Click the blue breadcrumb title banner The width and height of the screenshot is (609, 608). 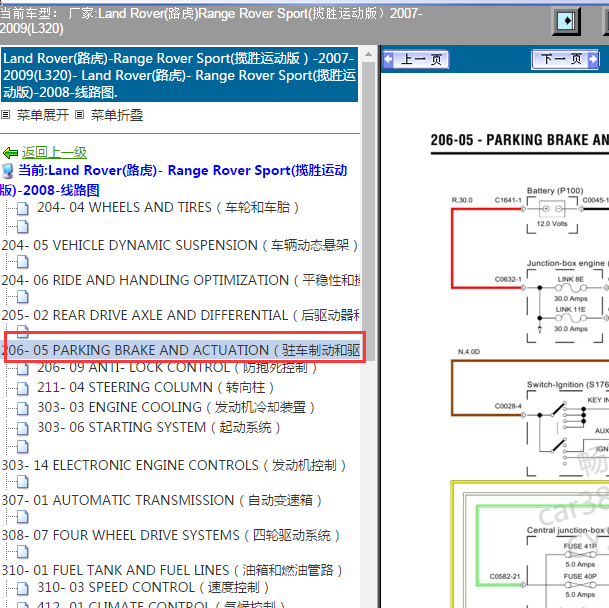[179, 75]
